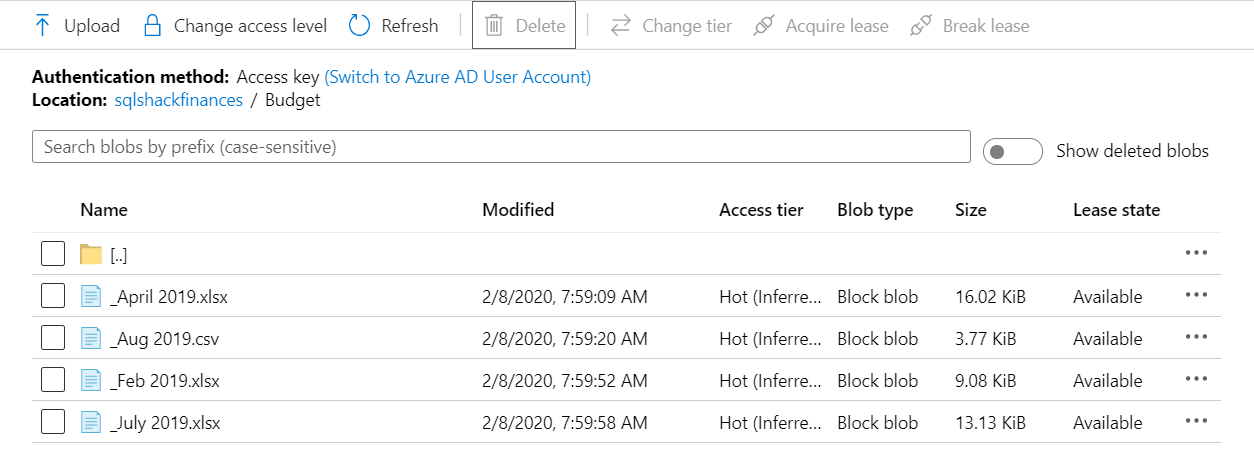Click Switch to Azure AD User Account

[457, 77]
